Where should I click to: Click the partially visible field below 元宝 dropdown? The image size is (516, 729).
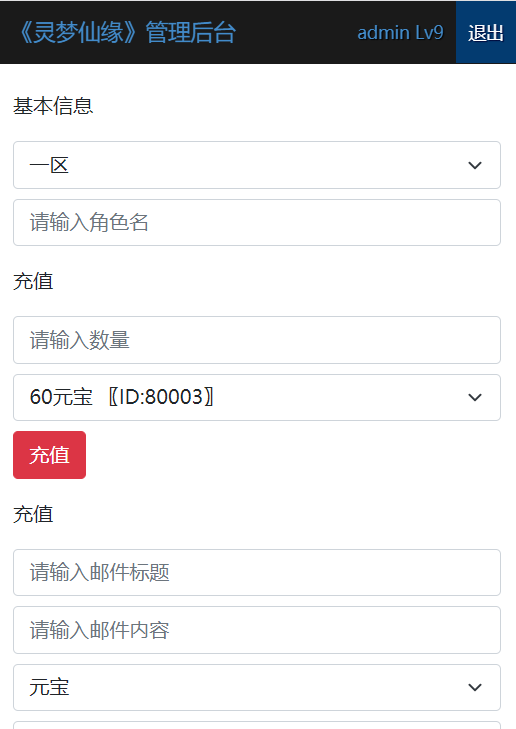coord(257,725)
